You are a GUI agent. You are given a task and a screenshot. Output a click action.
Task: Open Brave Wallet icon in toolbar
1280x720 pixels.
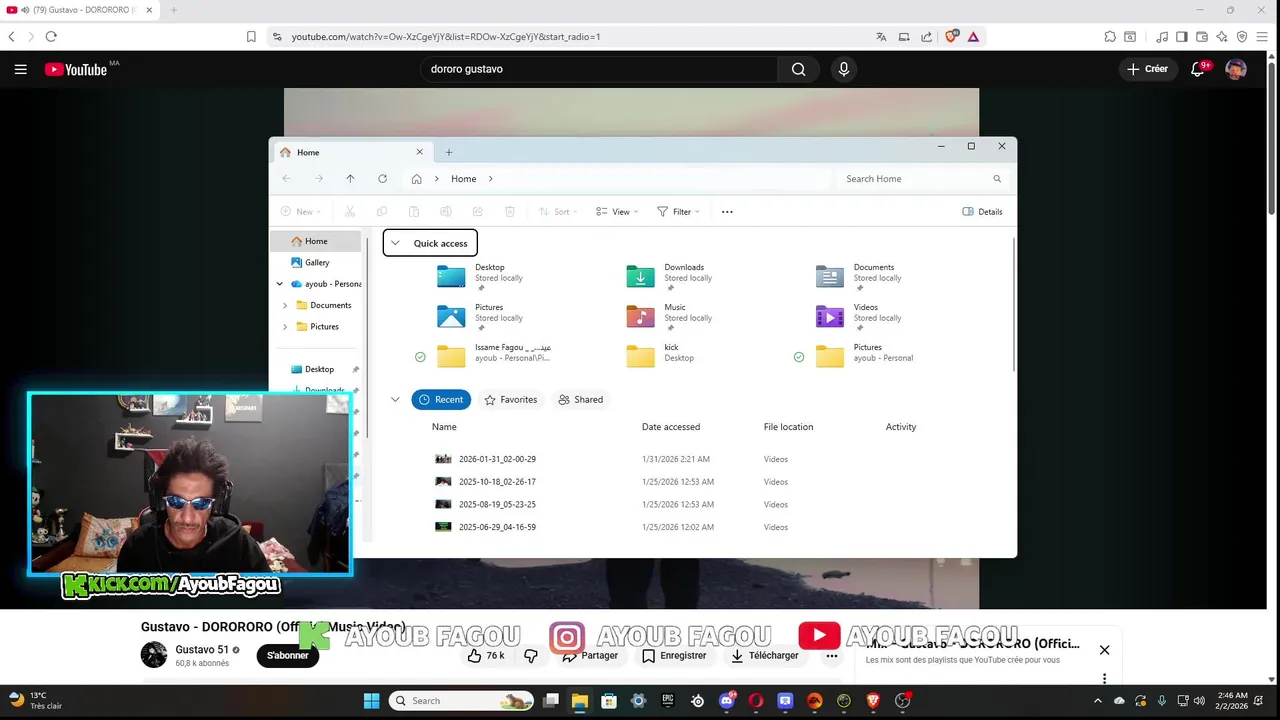coord(1202,37)
